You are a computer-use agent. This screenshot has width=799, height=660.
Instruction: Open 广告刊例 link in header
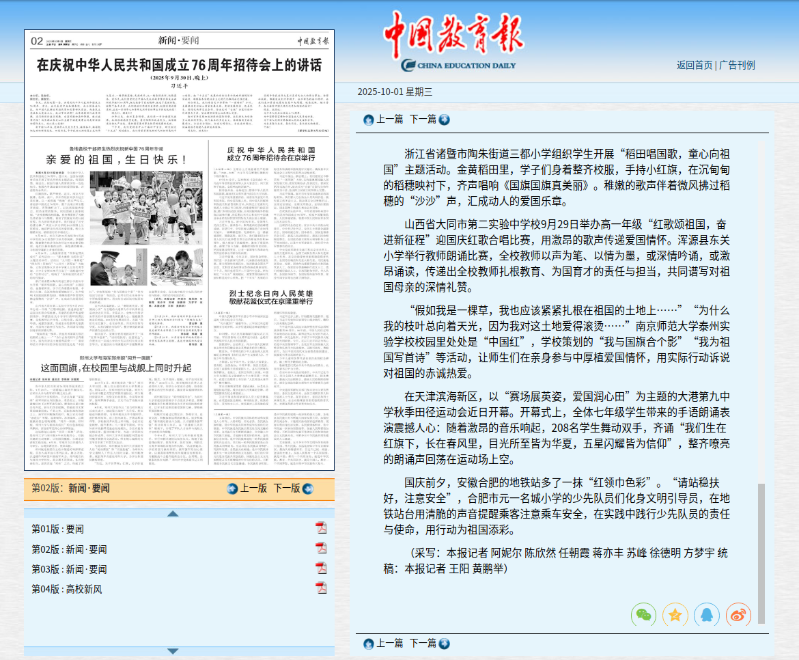(737, 65)
